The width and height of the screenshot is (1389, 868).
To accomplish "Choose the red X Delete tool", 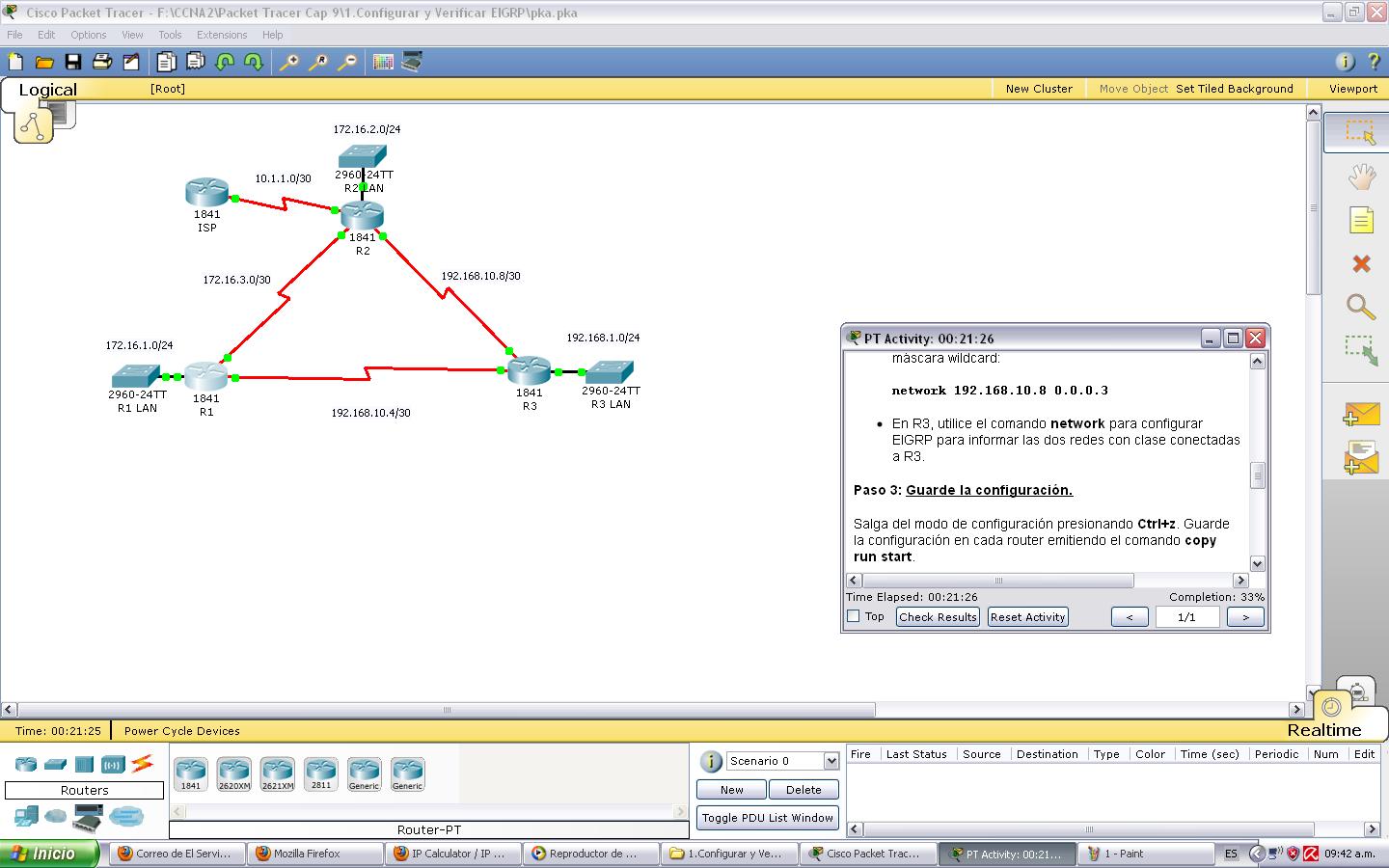I will pyautogui.click(x=1361, y=264).
